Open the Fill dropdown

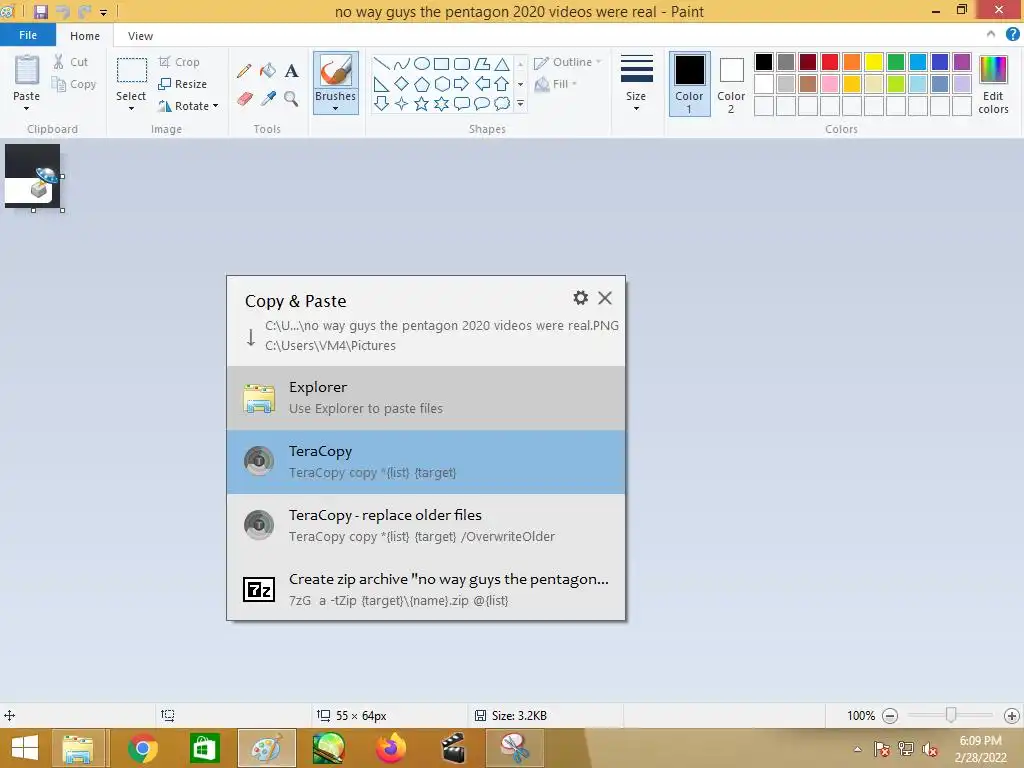556,84
